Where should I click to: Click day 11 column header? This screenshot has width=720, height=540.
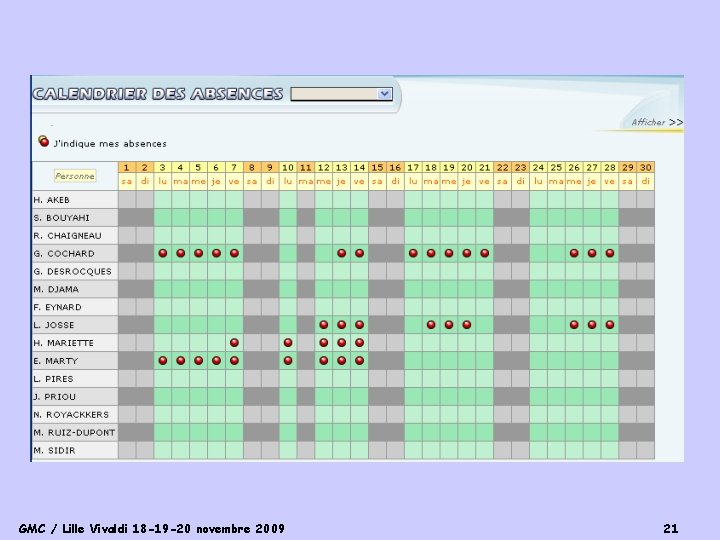pos(306,168)
